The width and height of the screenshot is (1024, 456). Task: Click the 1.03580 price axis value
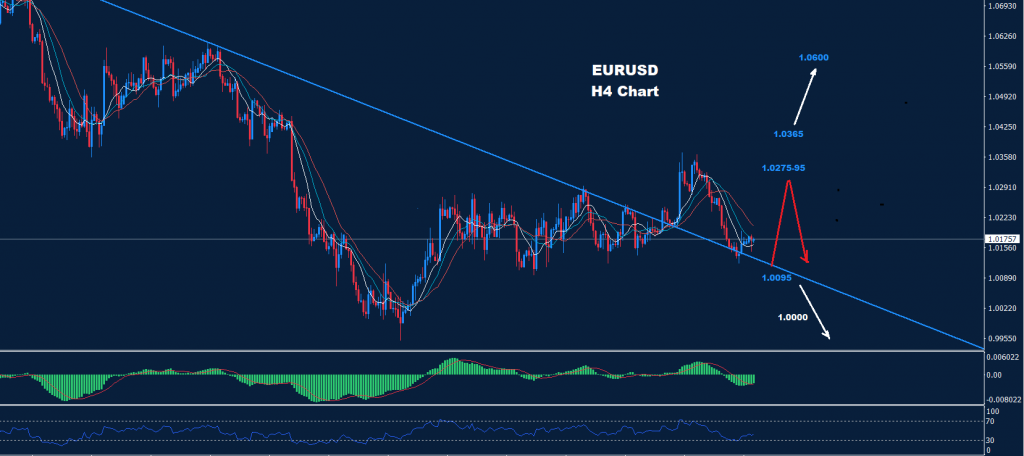point(1002,157)
